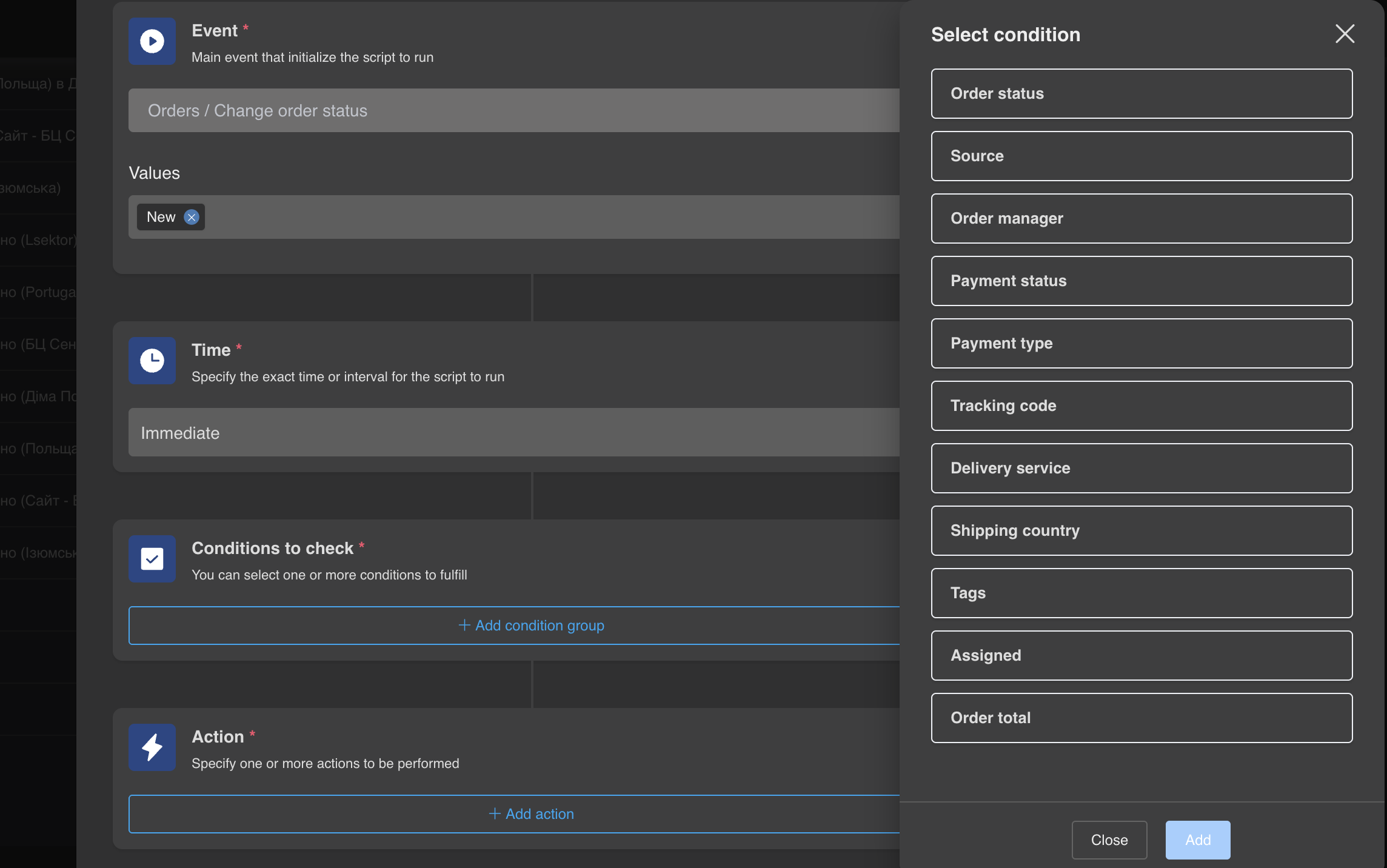This screenshot has height=868, width=1387.
Task: Open the Immediate time dropdown
Action: click(513, 433)
